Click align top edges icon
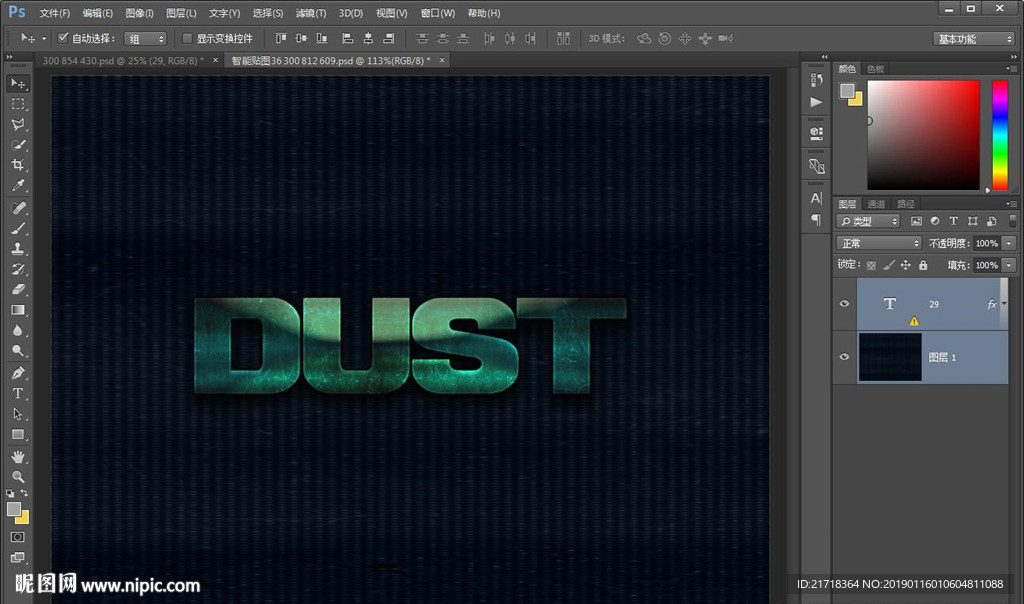This screenshot has height=604, width=1024. (x=281, y=39)
